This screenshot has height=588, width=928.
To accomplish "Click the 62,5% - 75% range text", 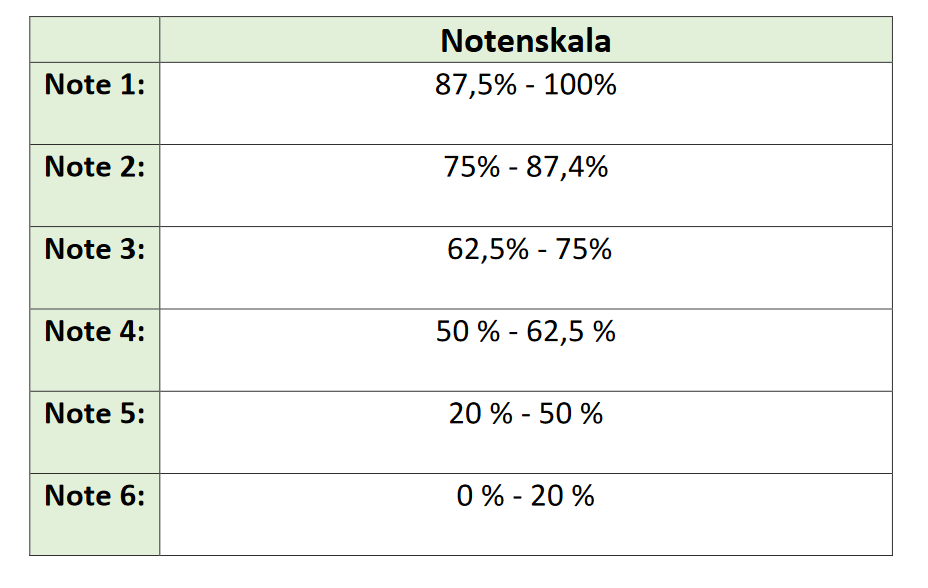I will (x=529, y=249).
